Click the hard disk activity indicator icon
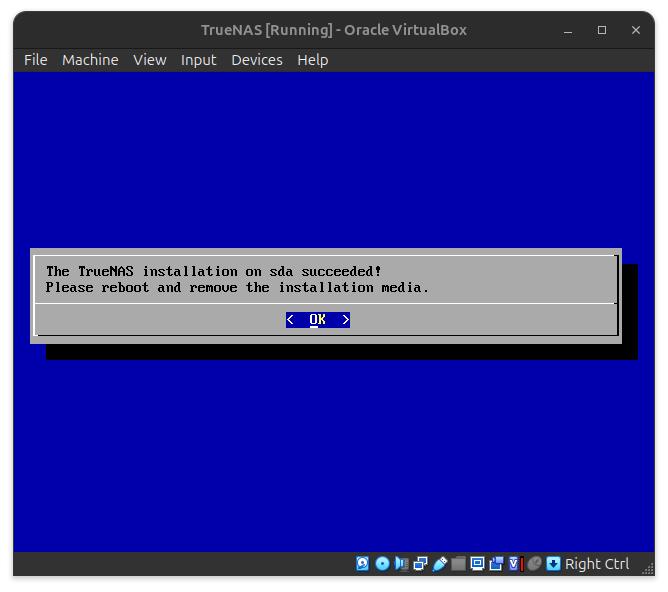The image size is (668, 592). (363, 564)
